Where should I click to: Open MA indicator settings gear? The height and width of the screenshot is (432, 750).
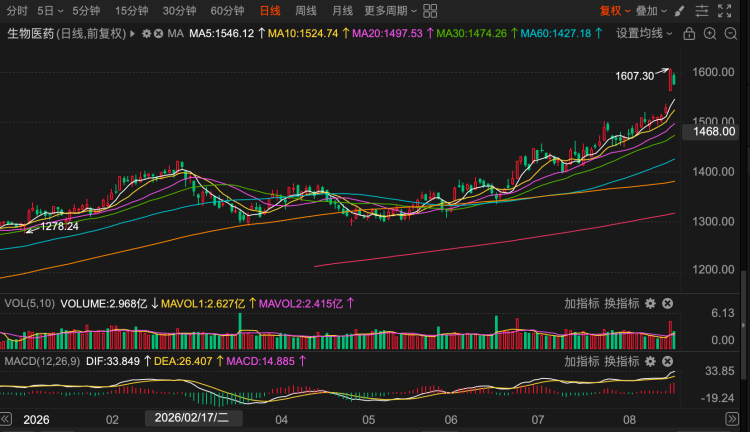click(x=147, y=33)
